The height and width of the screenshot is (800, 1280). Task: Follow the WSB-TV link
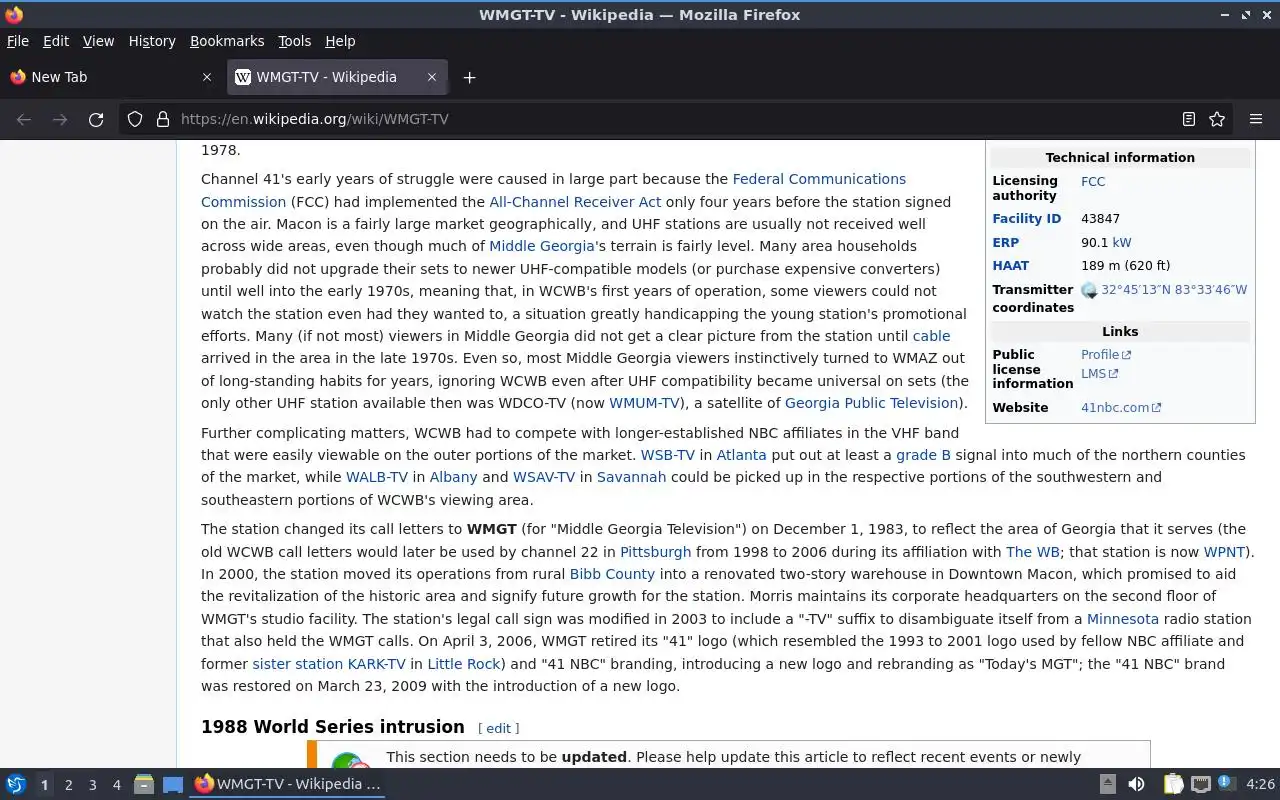[x=667, y=455]
